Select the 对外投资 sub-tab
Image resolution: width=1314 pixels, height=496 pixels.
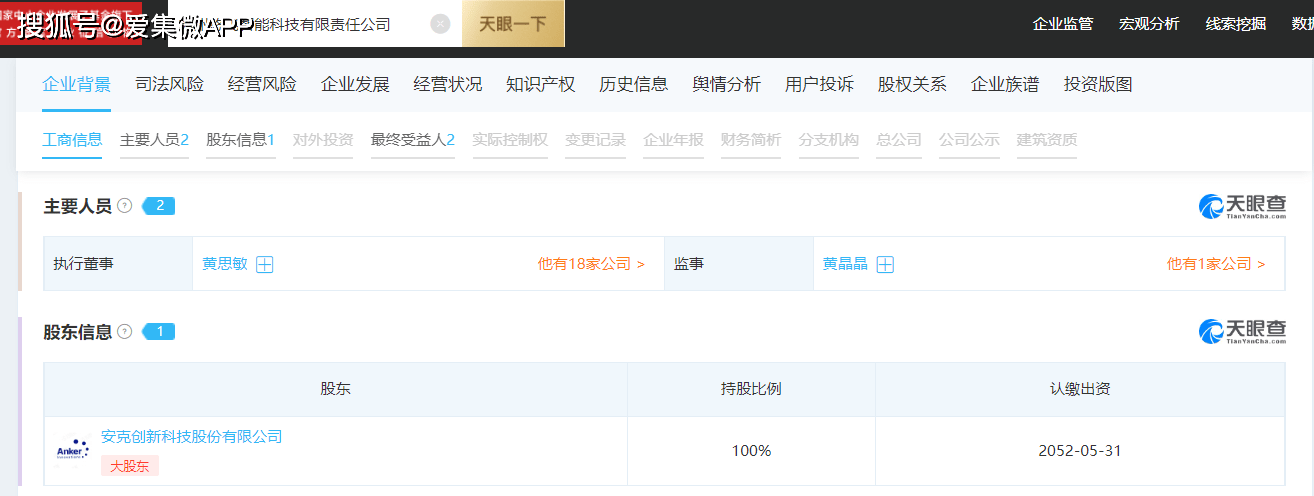click(323, 140)
